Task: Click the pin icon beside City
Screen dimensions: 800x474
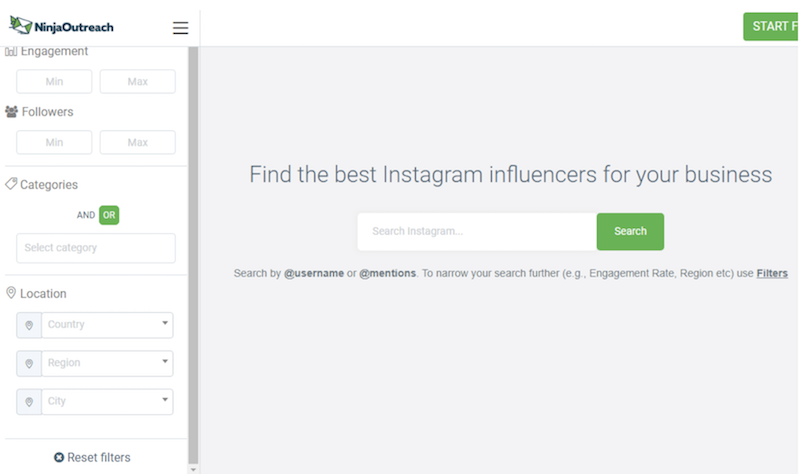Action: 29,402
